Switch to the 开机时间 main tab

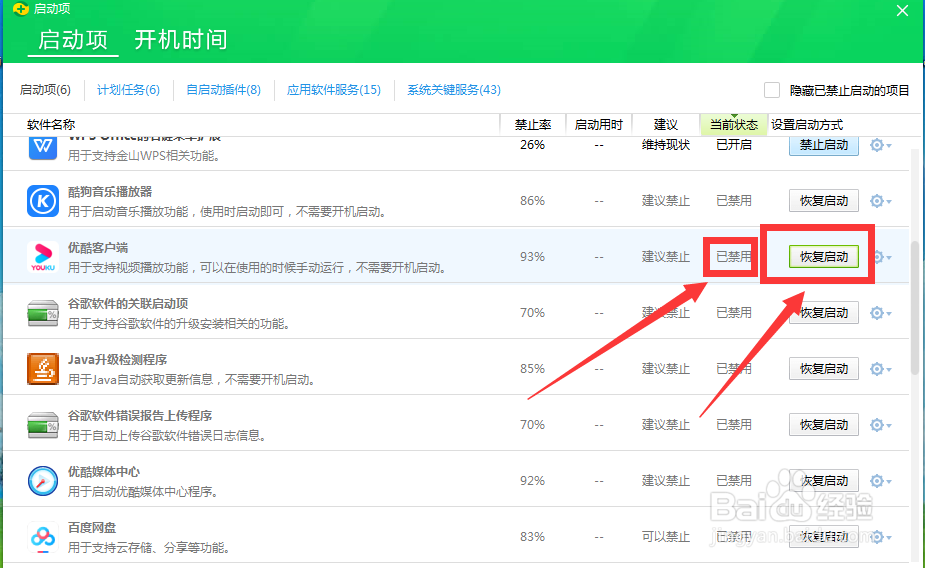181,40
